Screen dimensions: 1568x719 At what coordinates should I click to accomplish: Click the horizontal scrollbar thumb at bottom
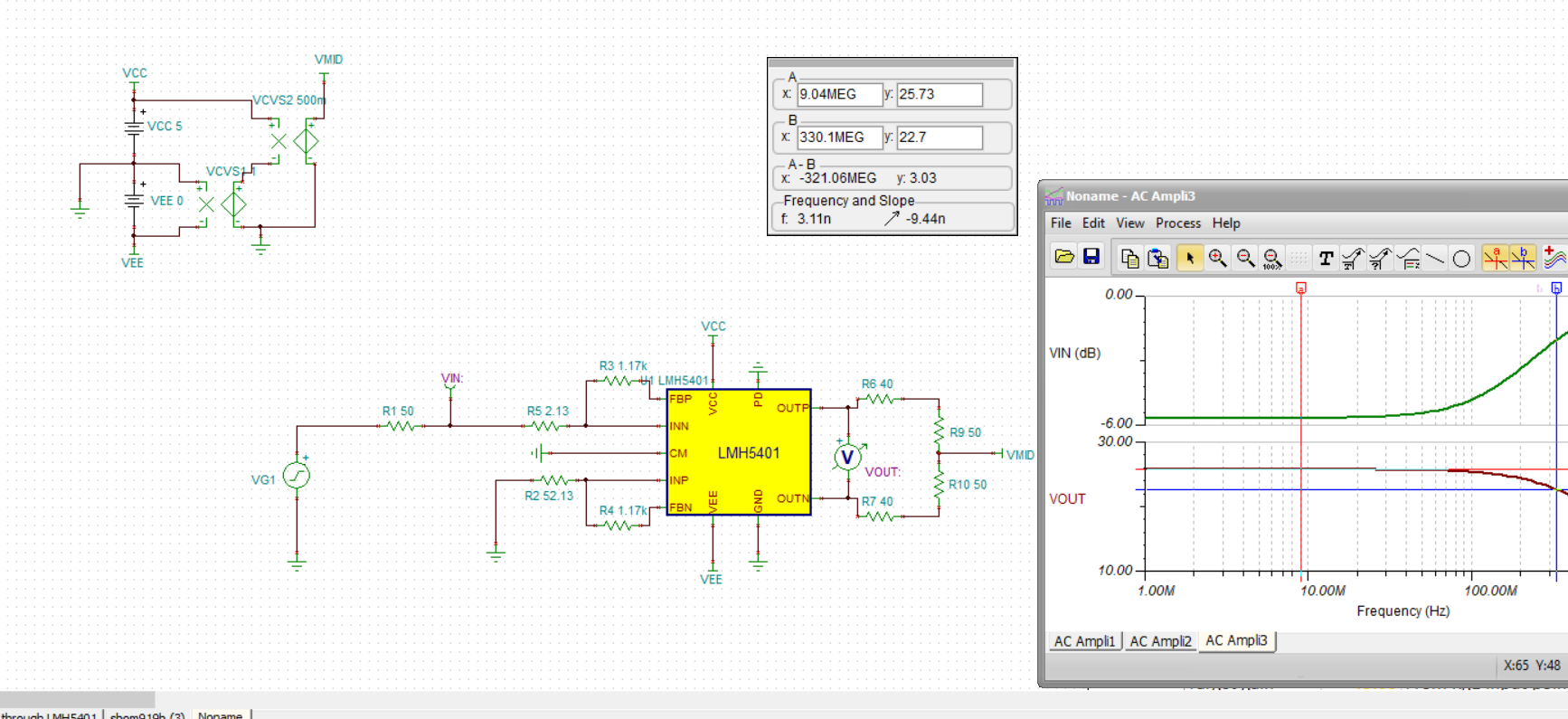(78, 699)
